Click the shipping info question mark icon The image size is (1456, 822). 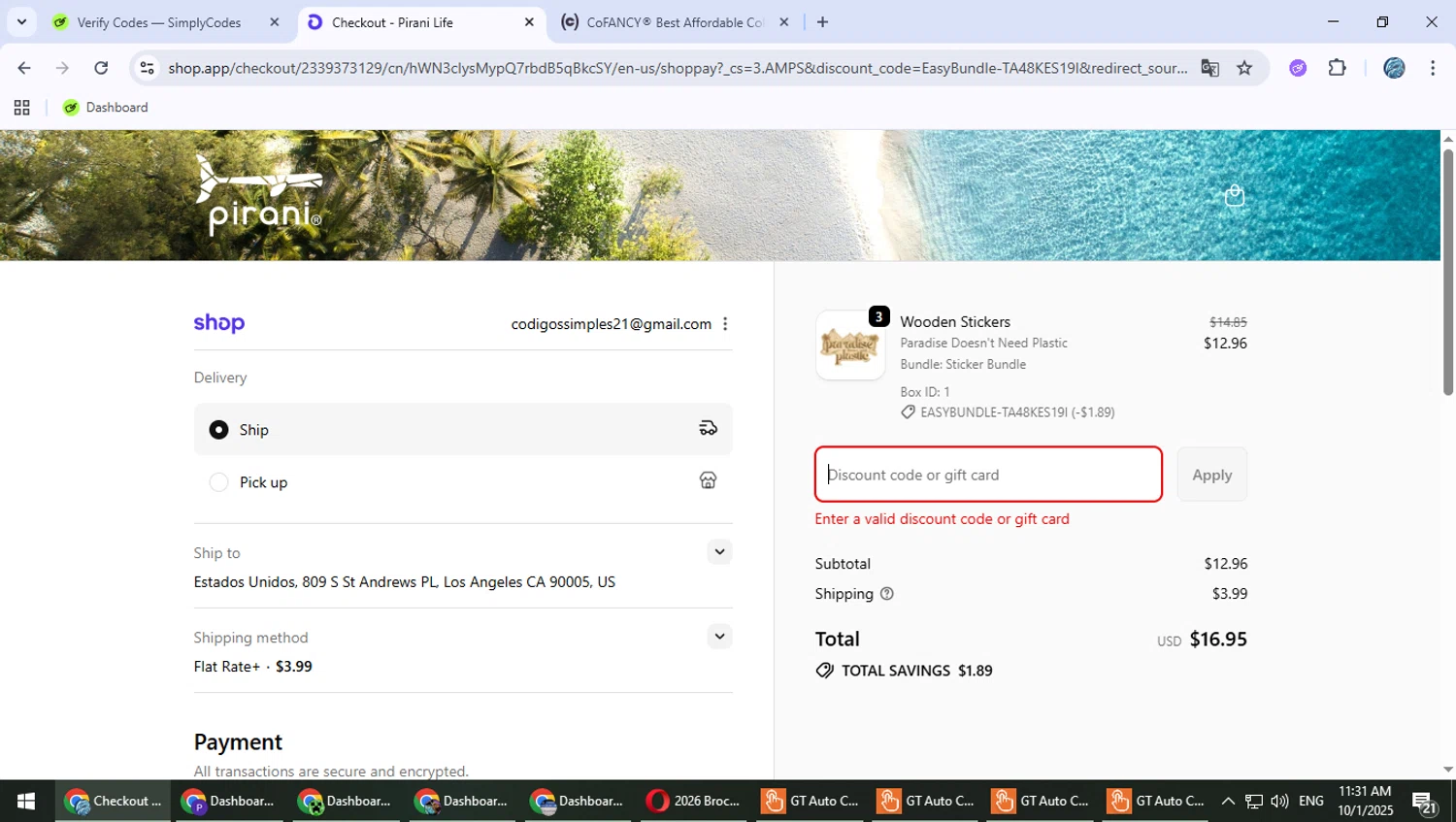coord(886,594)
